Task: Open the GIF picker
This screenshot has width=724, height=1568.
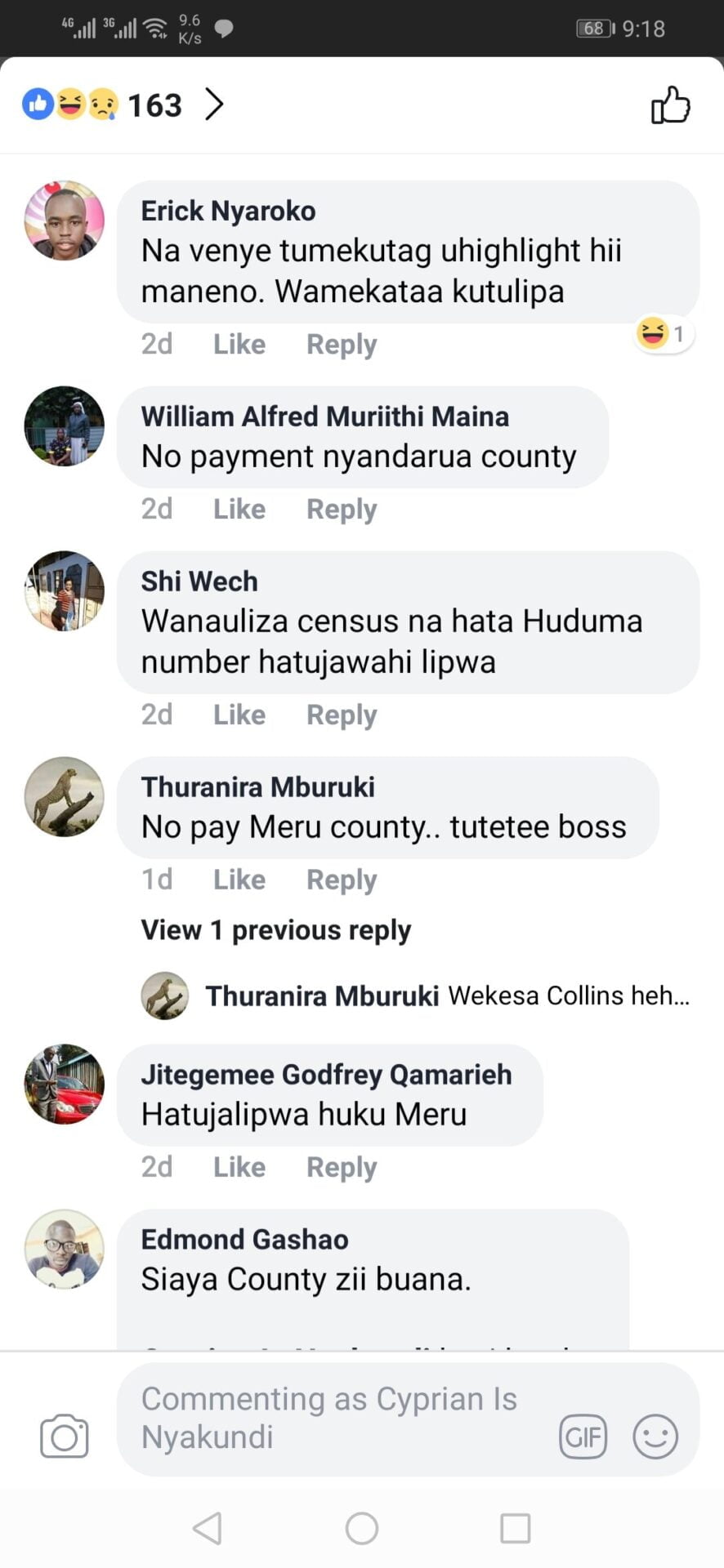Action: coord(583,1437)
